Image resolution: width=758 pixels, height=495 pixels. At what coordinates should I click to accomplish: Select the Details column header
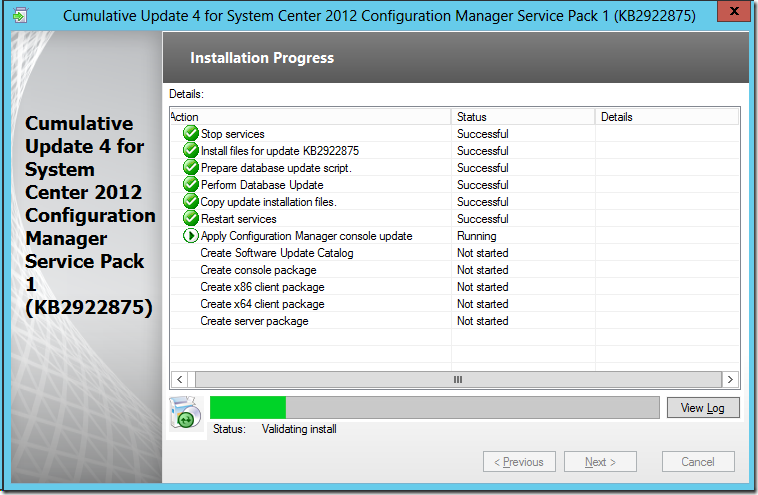click(x=665, y=117)
